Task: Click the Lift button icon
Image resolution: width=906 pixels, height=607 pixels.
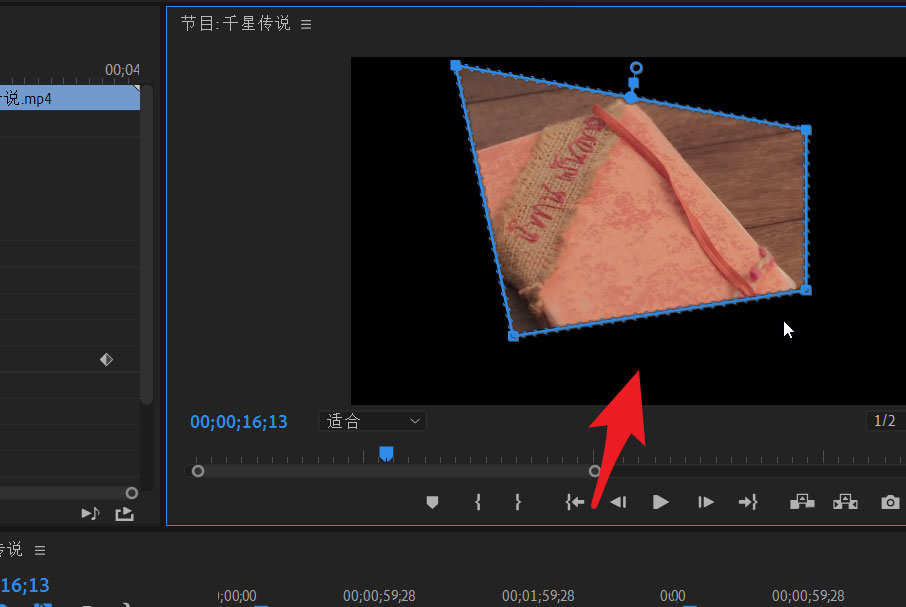Action: tap(802, 502)
